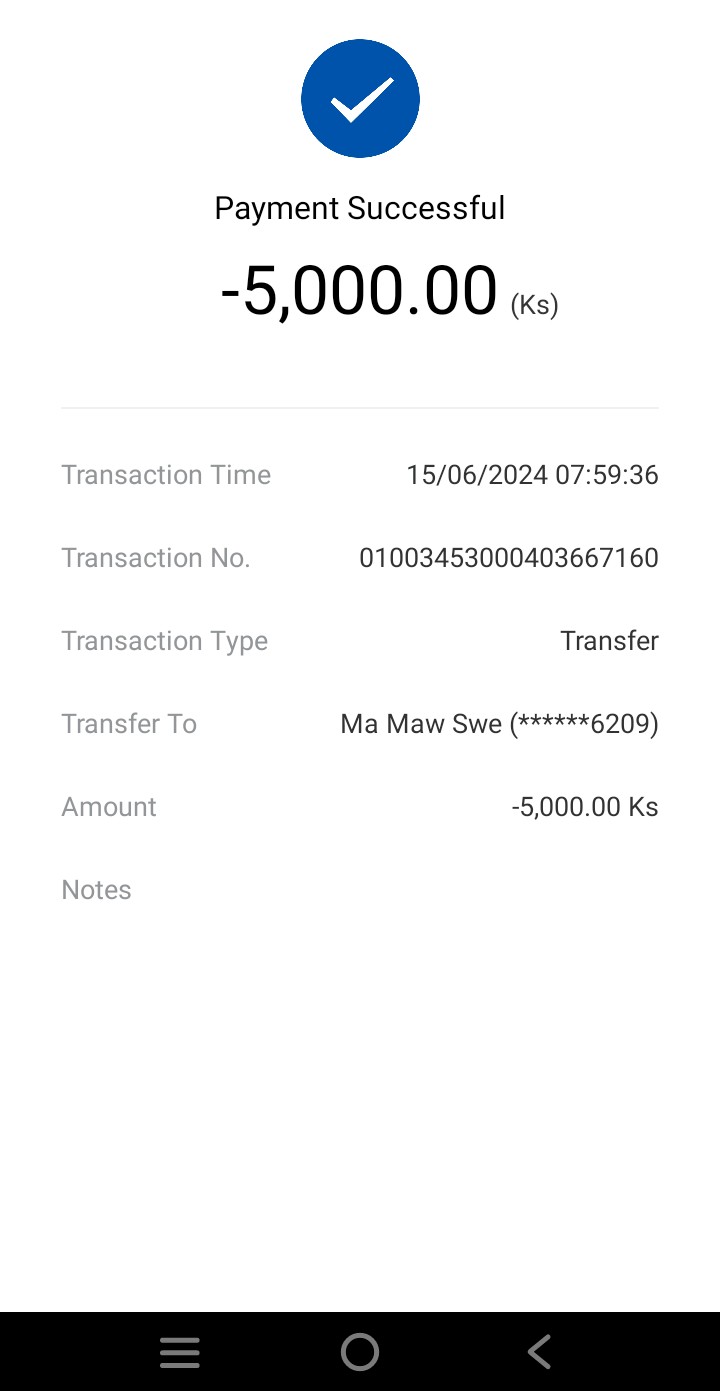Tap the large -5,000.00 amount
Image resolution: width=720 pixels, height=1391 pixels.
[358, 291]
